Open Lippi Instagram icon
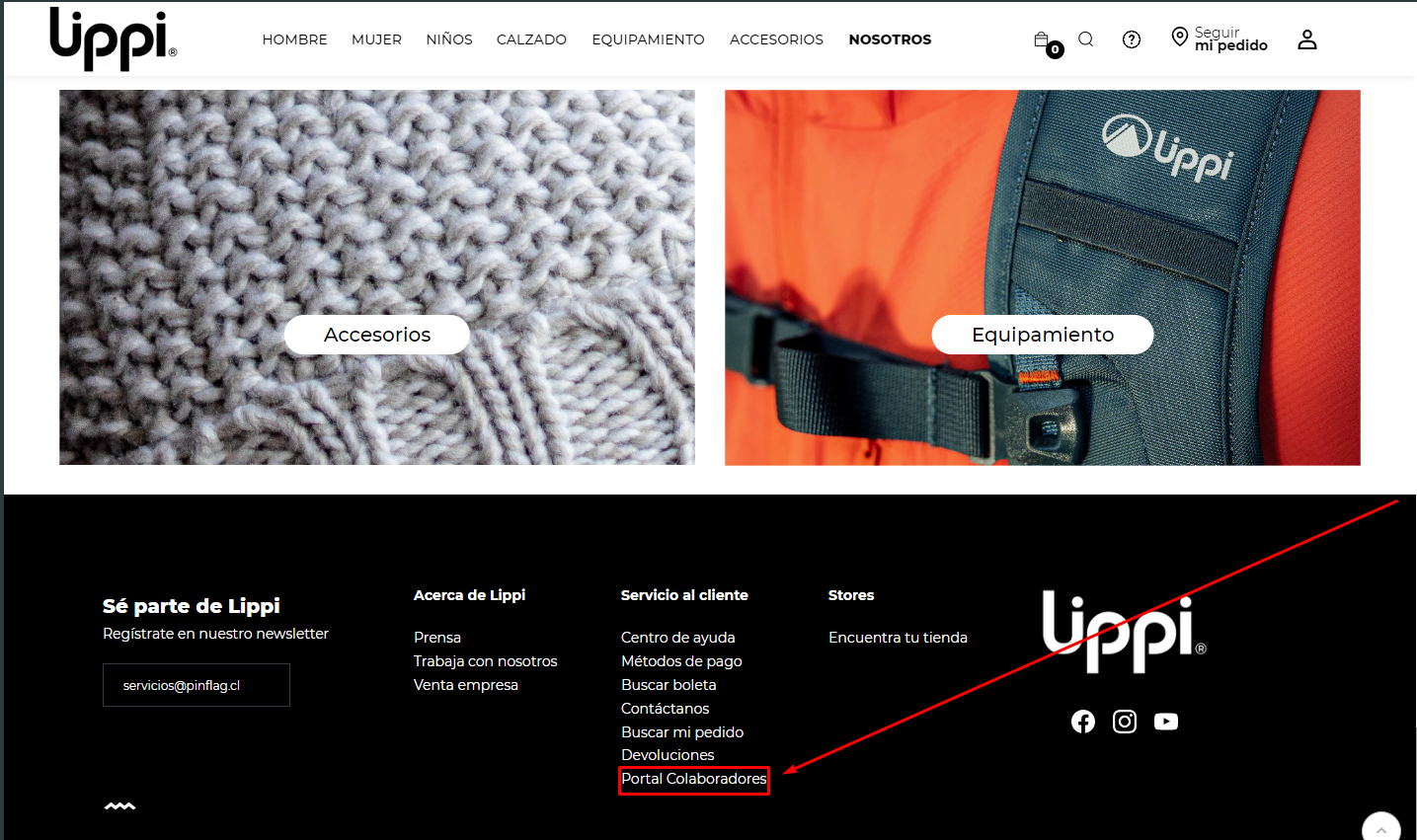Image resolution: width=1417 pixels, height=840 pixels. (x=1125, y=722)
